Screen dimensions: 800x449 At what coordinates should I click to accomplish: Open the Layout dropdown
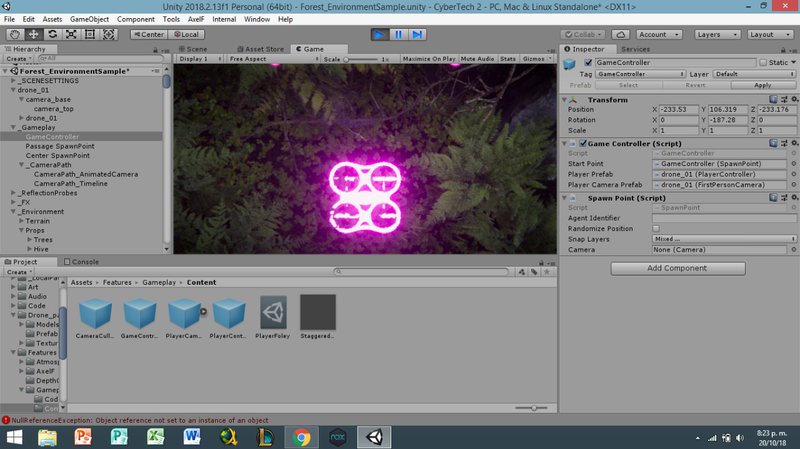[769, 34]
